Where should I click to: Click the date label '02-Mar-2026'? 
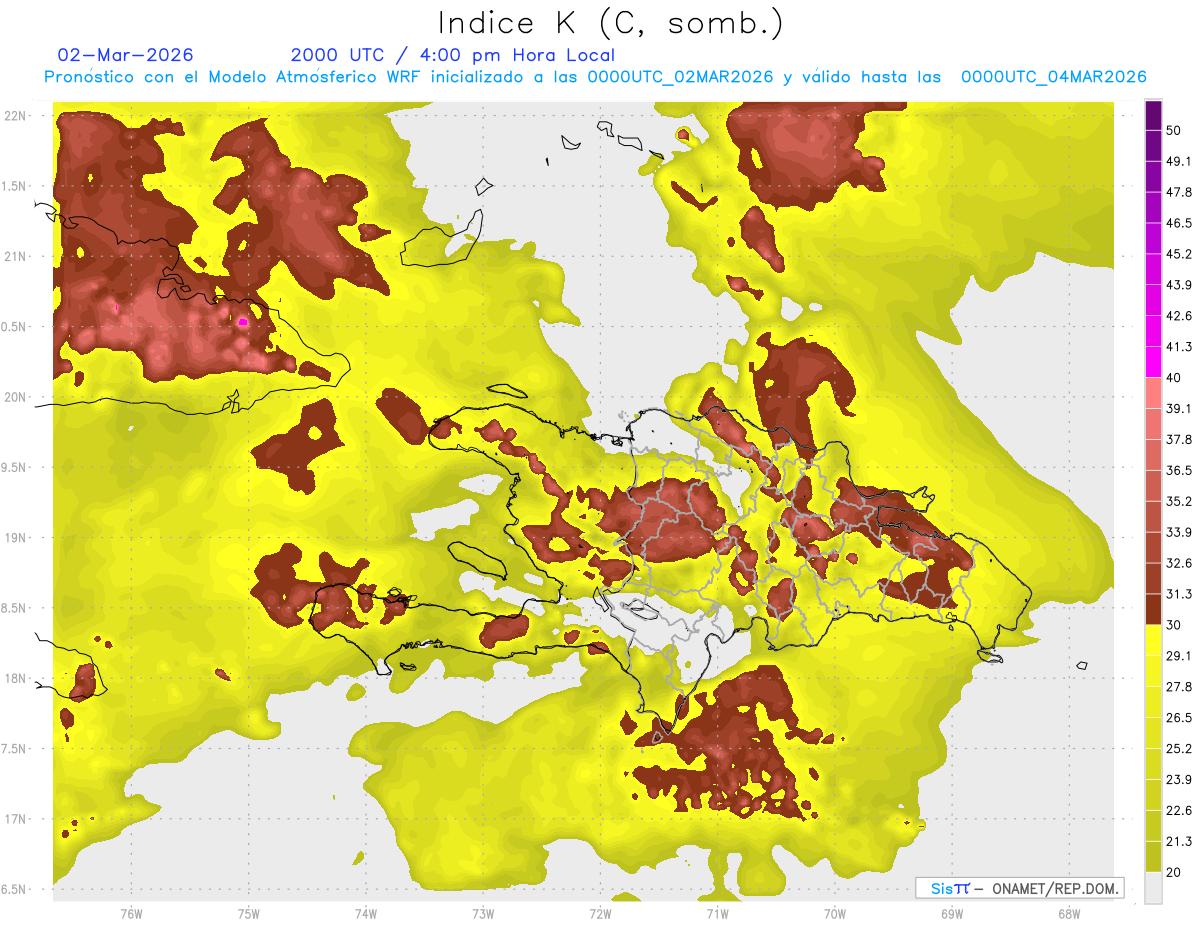[x=126, y=55]
